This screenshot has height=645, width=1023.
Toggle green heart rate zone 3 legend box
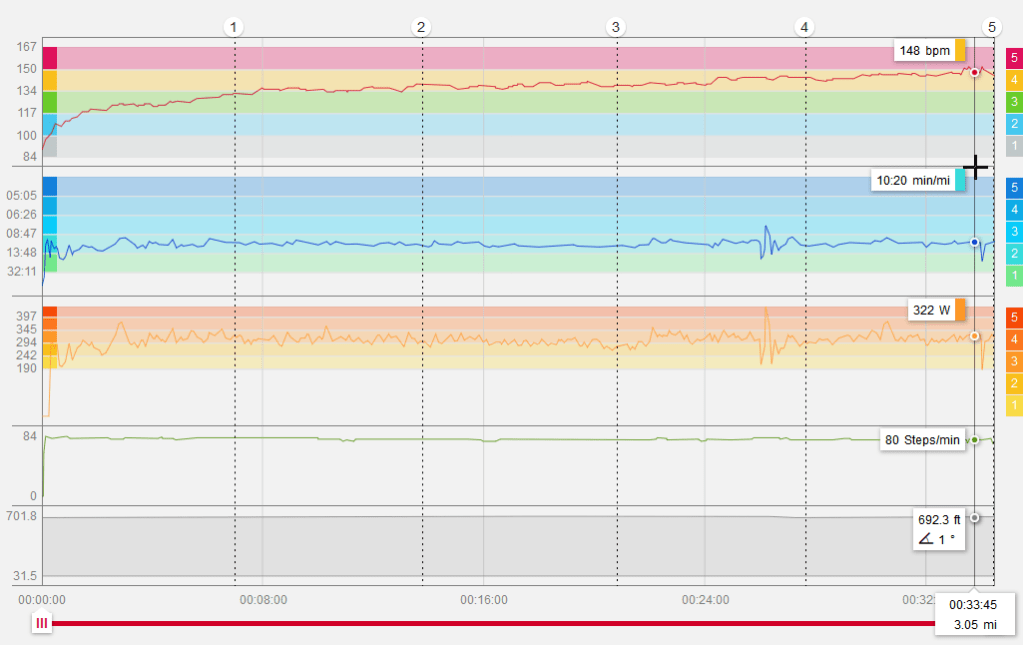[x=1014, y=102]
